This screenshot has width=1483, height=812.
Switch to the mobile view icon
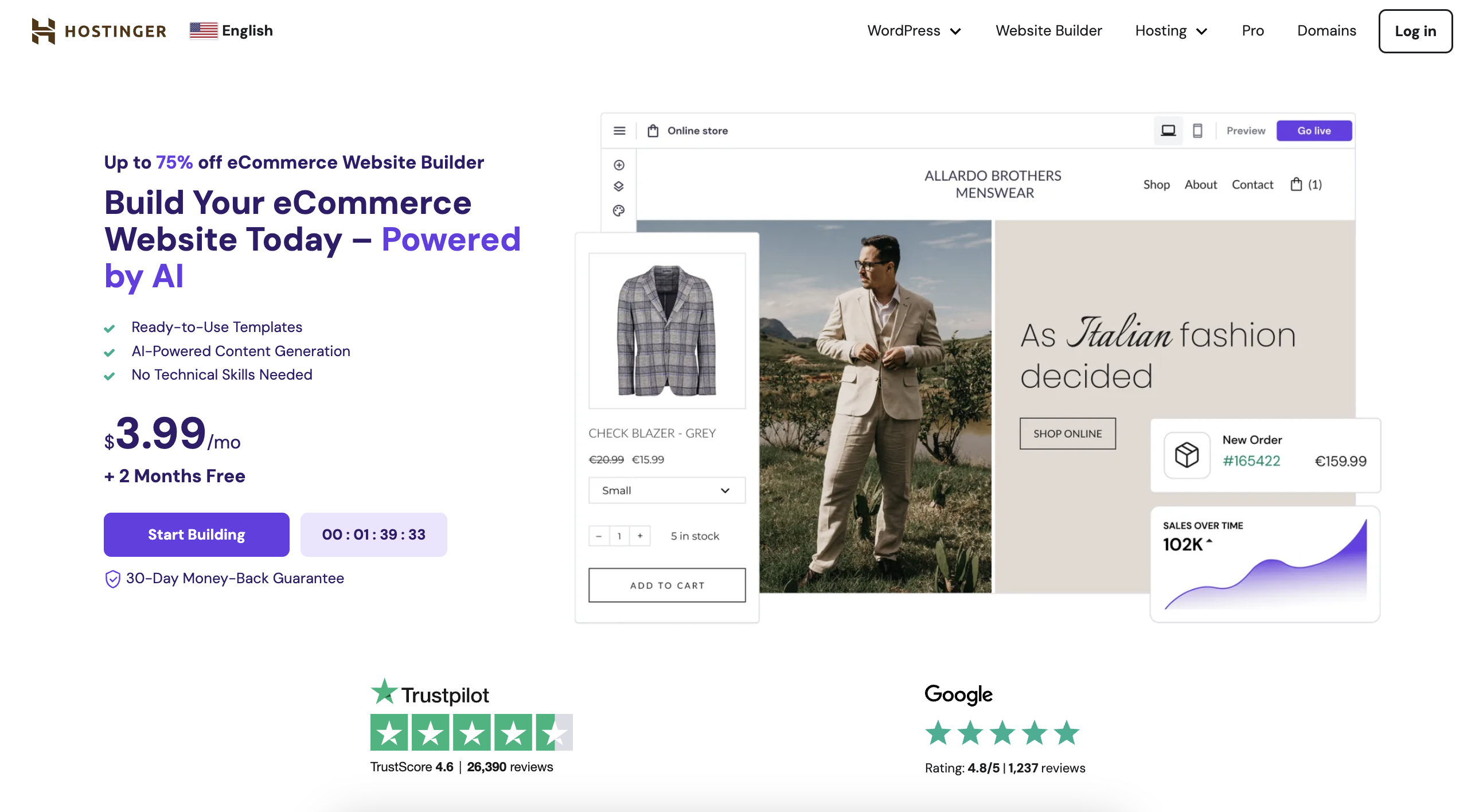click(x=1197, y=131)
